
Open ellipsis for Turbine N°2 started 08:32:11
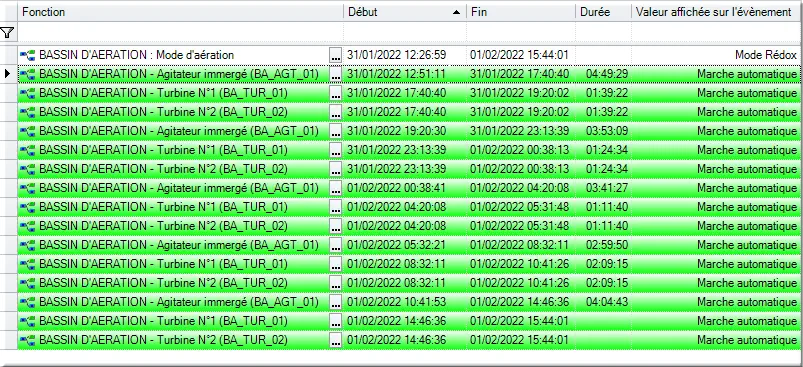(335, 283)
